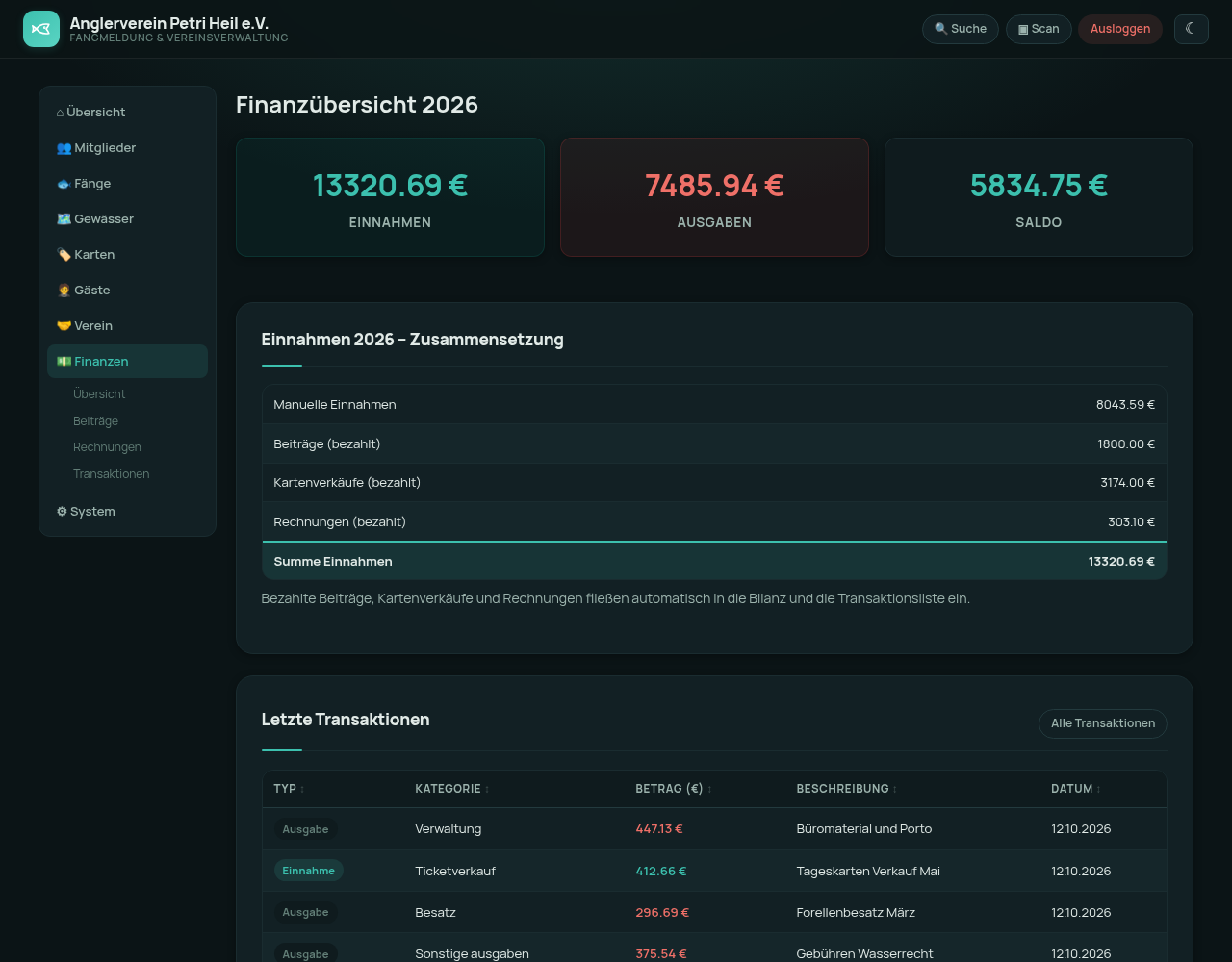Click the Ausloggen button
Viewport: 1232px width, 962px height.
point(1120,29)
